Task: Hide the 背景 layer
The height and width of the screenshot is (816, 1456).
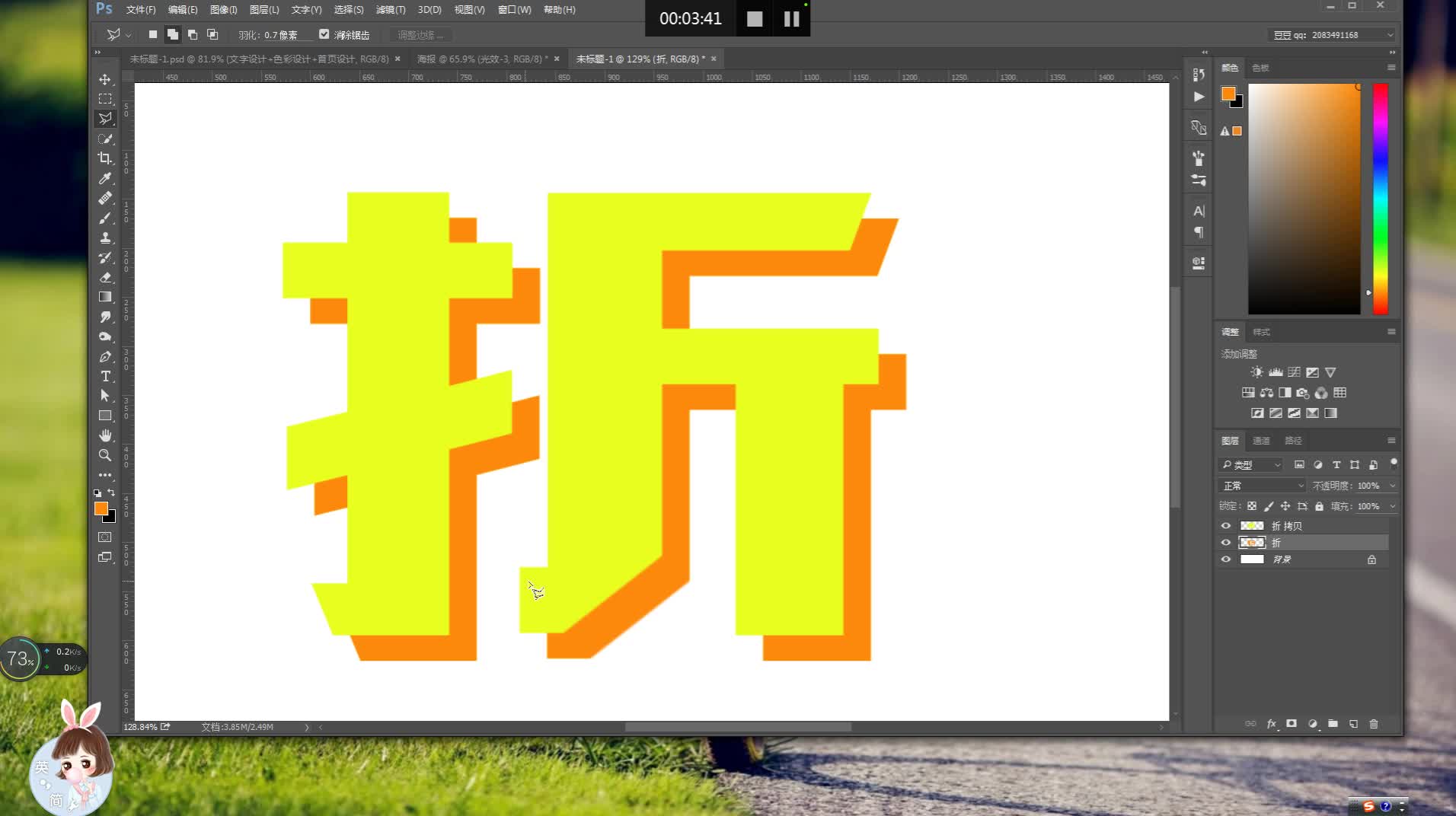Action: [x=1226, y=559]
